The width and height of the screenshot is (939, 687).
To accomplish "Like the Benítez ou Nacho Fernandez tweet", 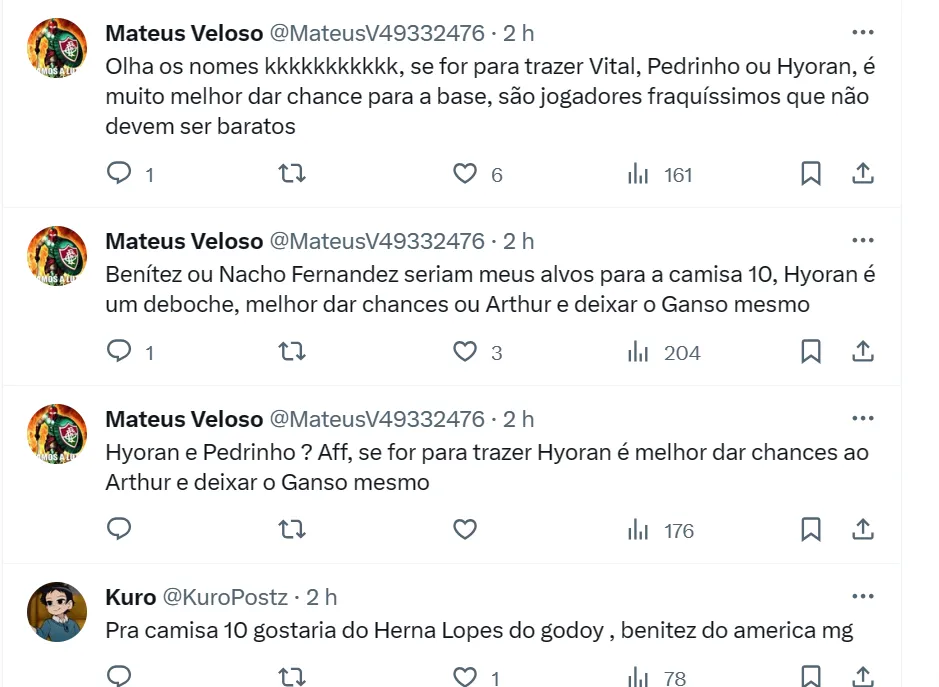I will (465, 352).
